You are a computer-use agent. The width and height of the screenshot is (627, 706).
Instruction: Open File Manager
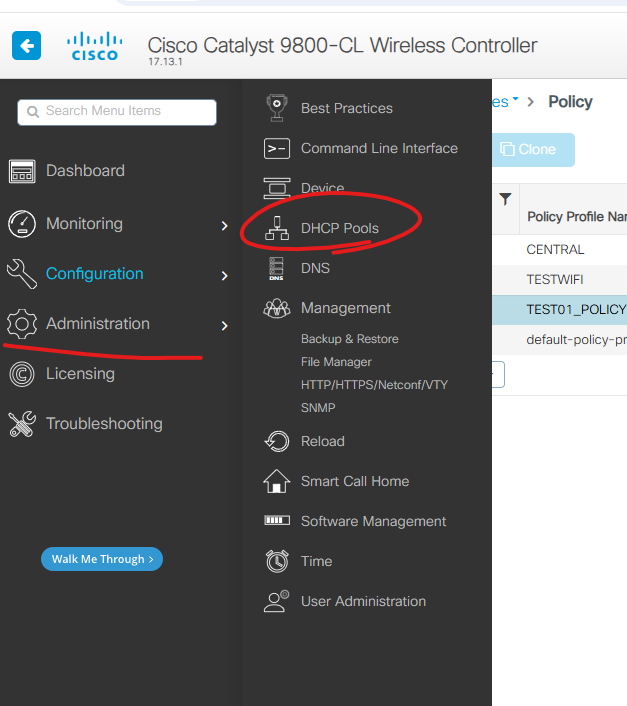[336, 362]
